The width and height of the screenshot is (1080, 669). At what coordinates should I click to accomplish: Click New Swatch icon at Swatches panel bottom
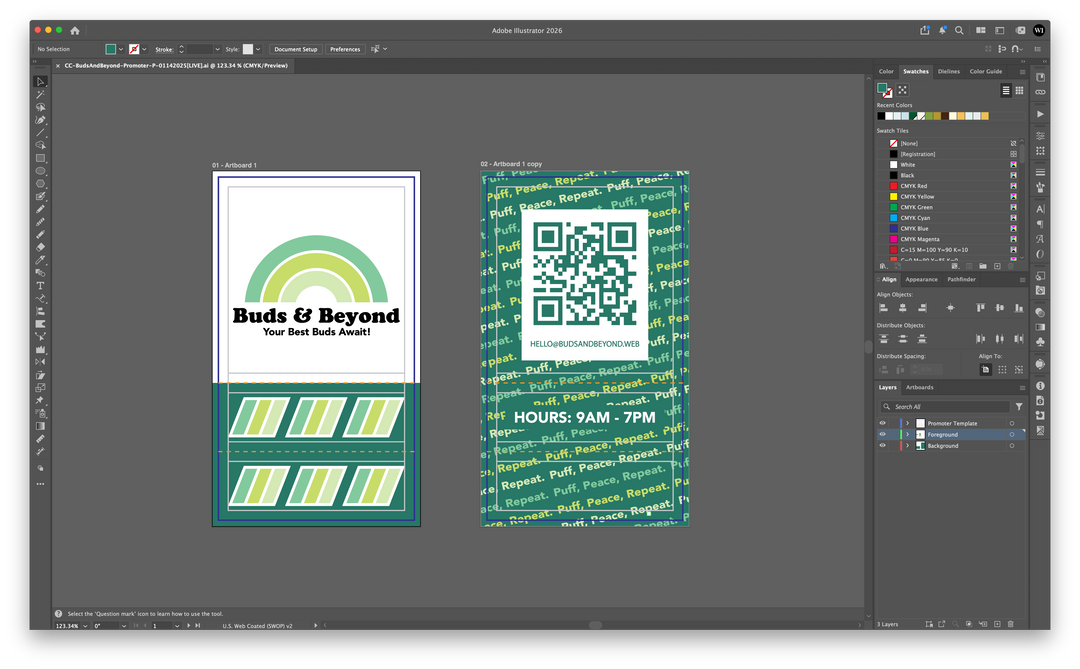click(997, 266)
